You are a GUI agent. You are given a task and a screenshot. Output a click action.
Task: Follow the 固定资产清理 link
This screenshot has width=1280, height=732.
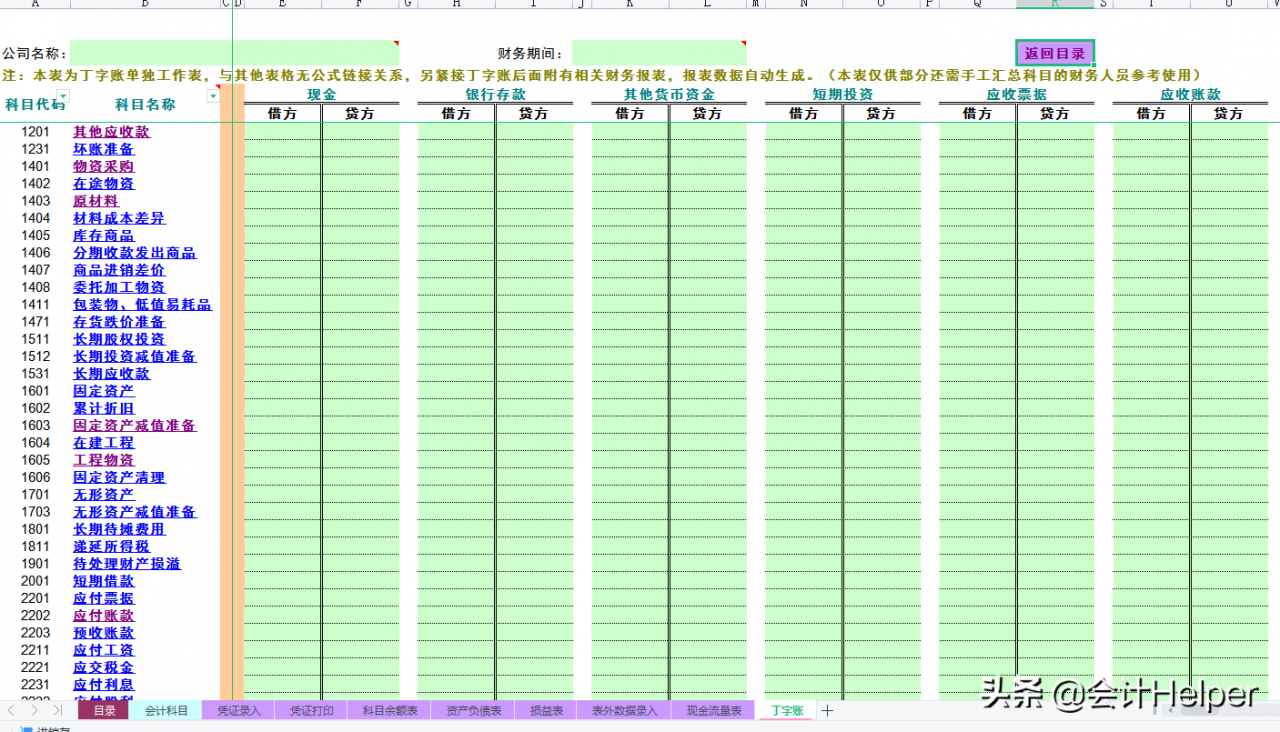tap(119, 478)
